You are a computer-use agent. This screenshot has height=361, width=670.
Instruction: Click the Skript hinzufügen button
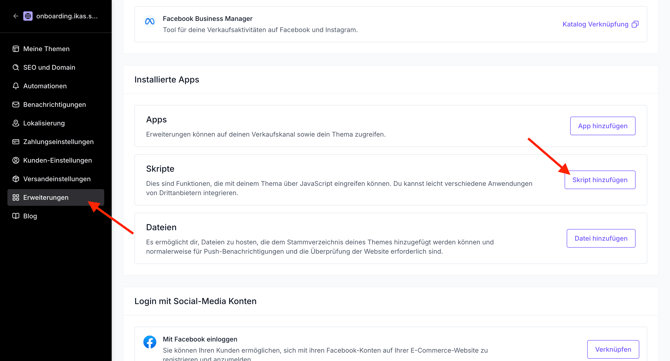[x=600, y=180]
